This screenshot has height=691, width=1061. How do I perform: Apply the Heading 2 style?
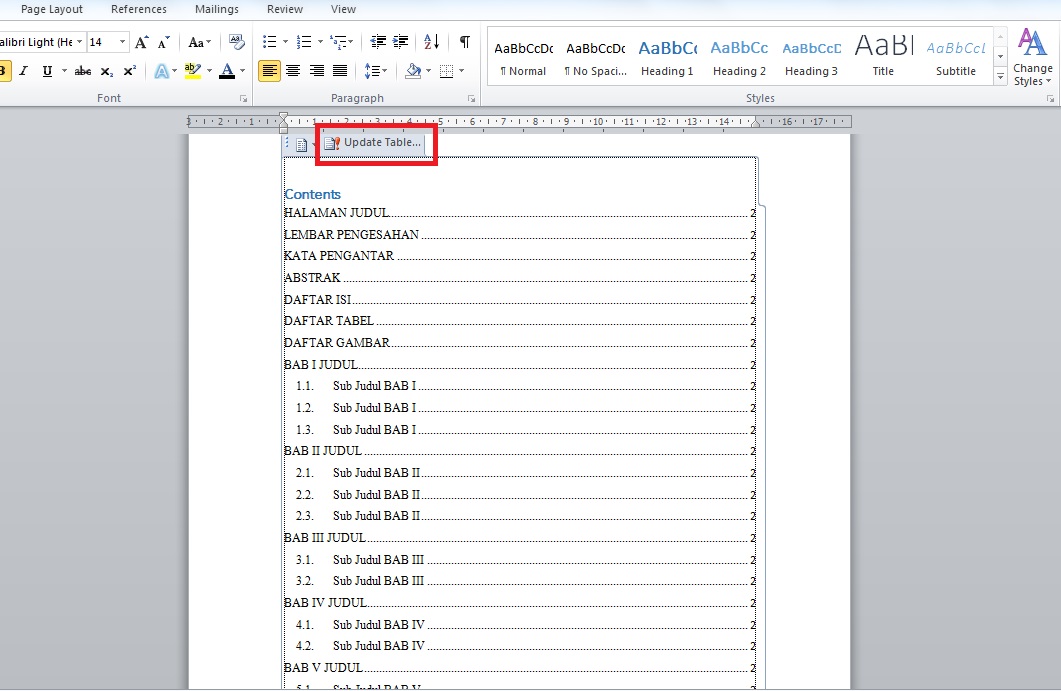pos(739,57)
